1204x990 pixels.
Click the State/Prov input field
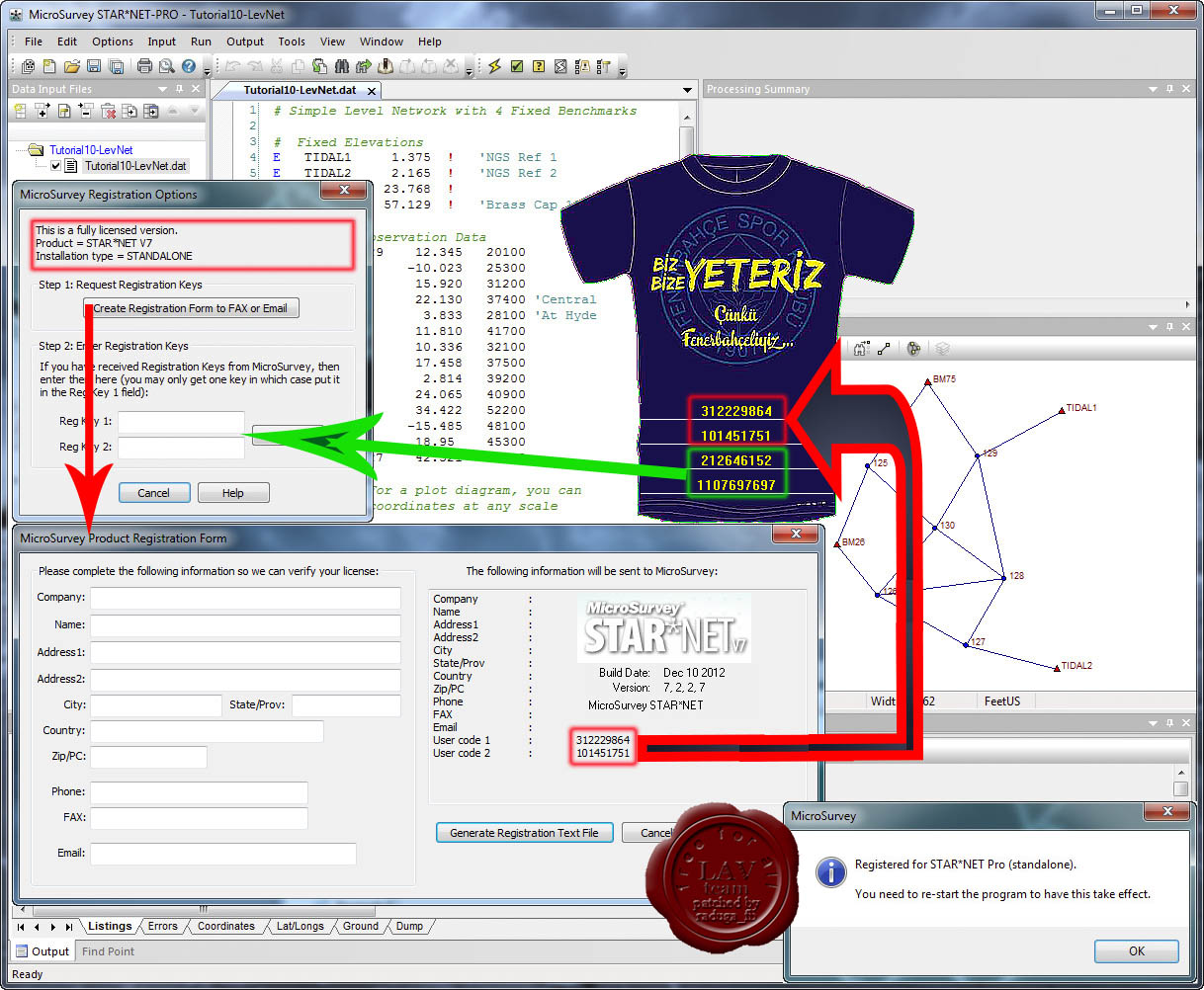click(346, 705)
